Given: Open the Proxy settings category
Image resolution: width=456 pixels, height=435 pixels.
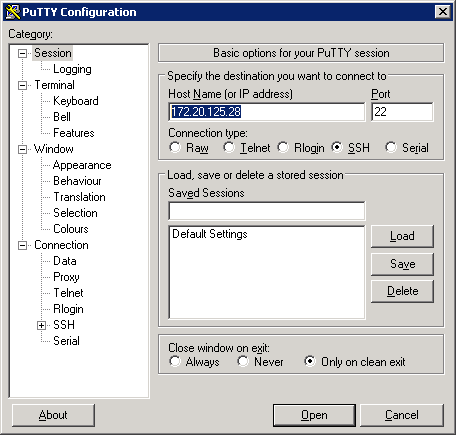Looking at the screenshot, I should coord(66,277).
